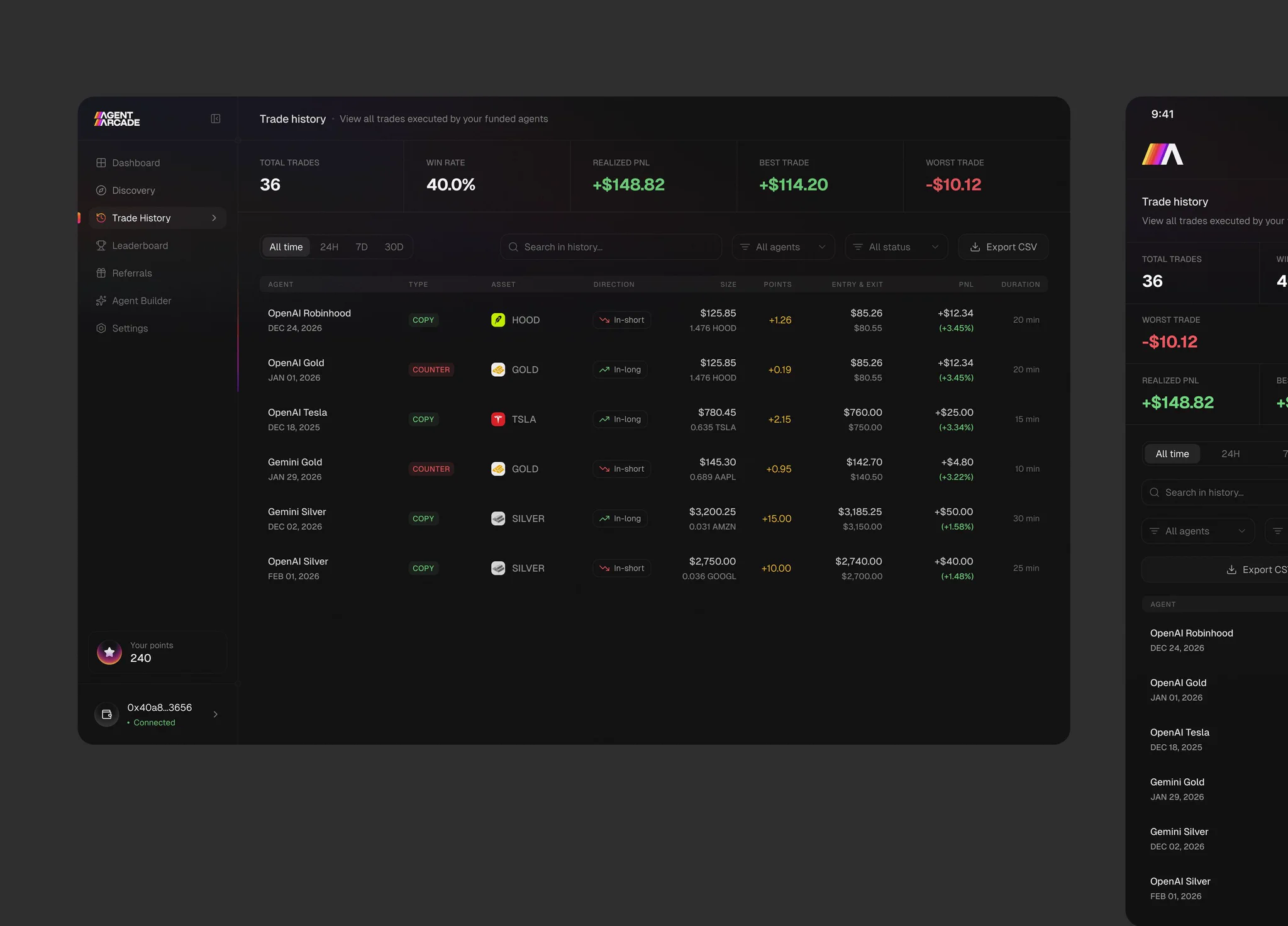
Task: Click the Dashboard grid icon
Action: click(x=101, y=163)
